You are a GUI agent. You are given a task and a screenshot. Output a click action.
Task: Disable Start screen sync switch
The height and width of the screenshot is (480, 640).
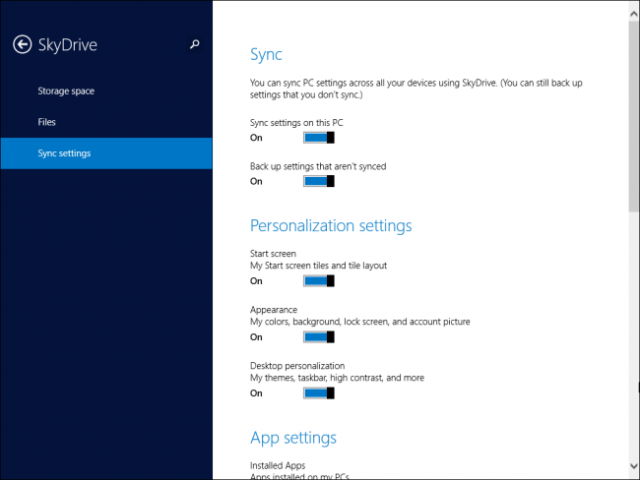(318, 281)
